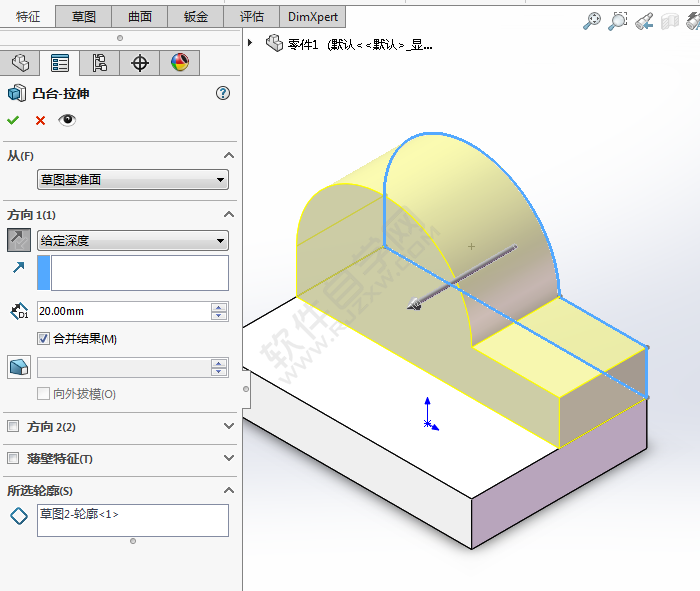Open the 钣金 tab
The height and width of the screenshot is (591, 700).
pos(196,17)
